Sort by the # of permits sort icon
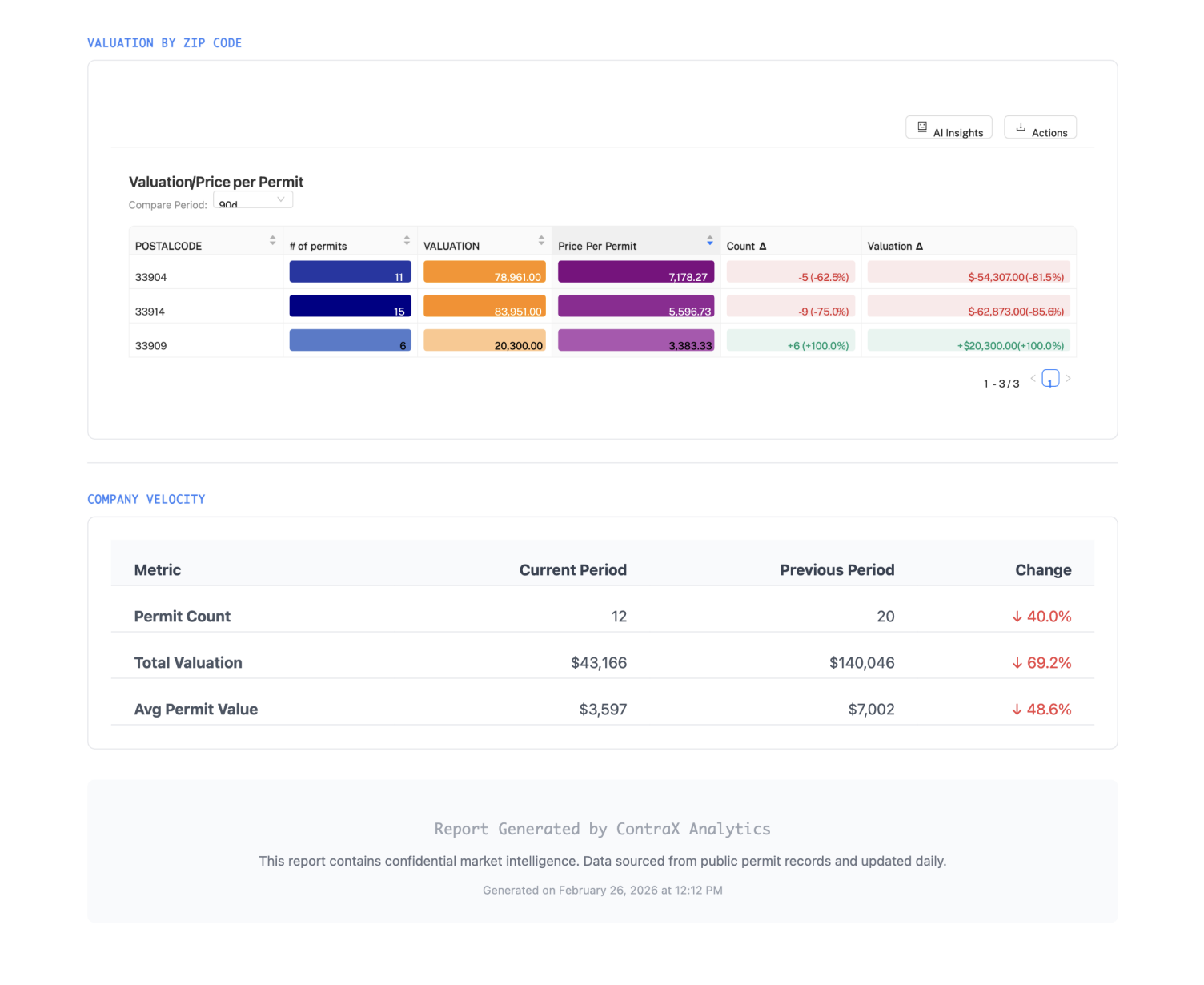 [x=407, y=240]
